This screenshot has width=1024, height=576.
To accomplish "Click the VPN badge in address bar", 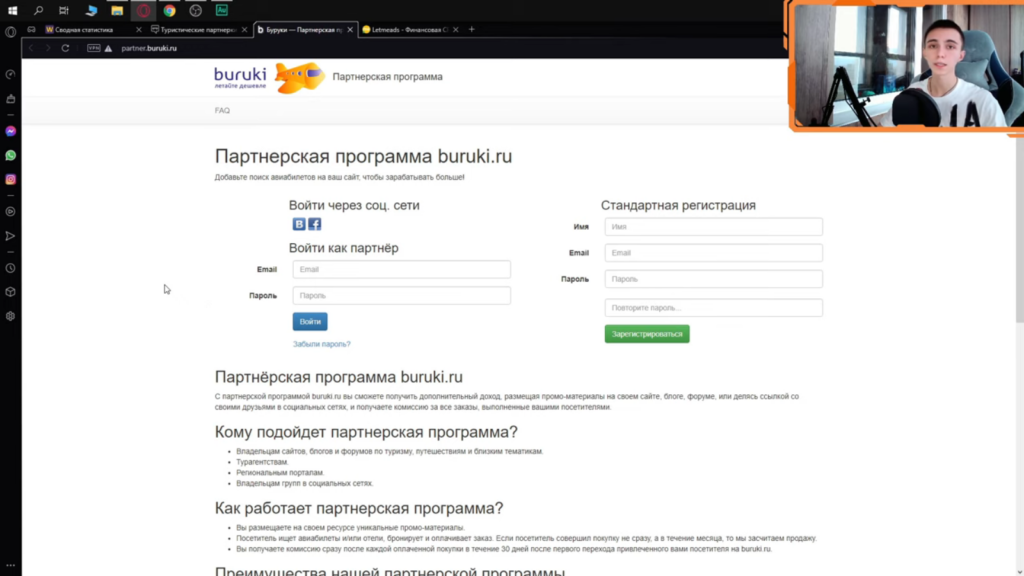I will [93, 48].
